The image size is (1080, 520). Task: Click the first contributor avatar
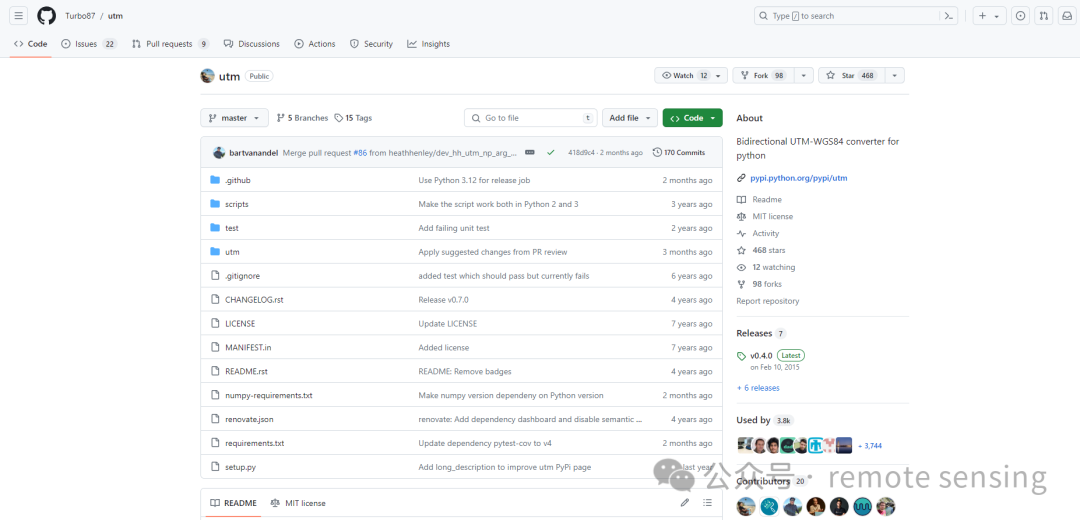745,506
